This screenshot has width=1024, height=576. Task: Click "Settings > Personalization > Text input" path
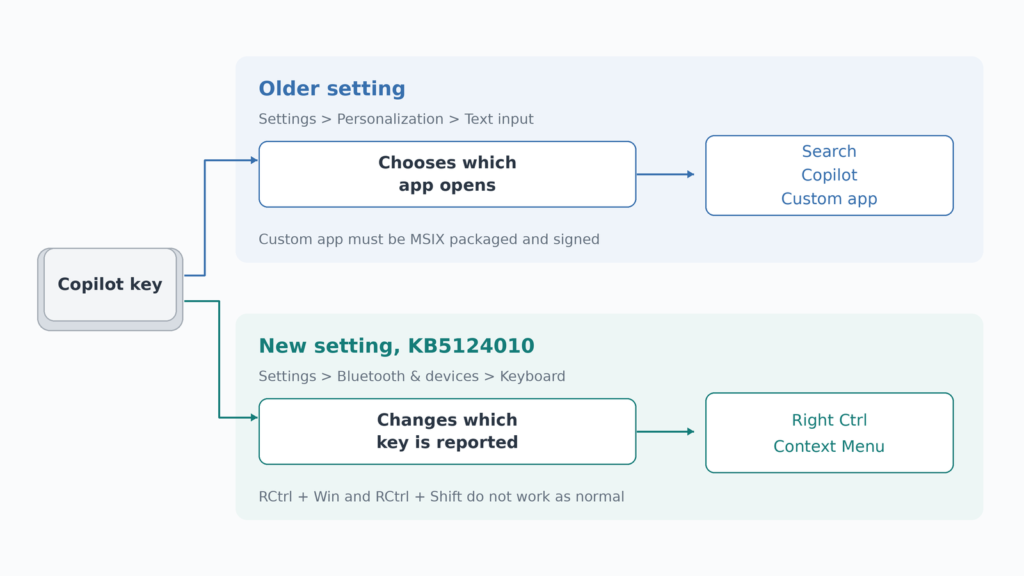[396, 119]
